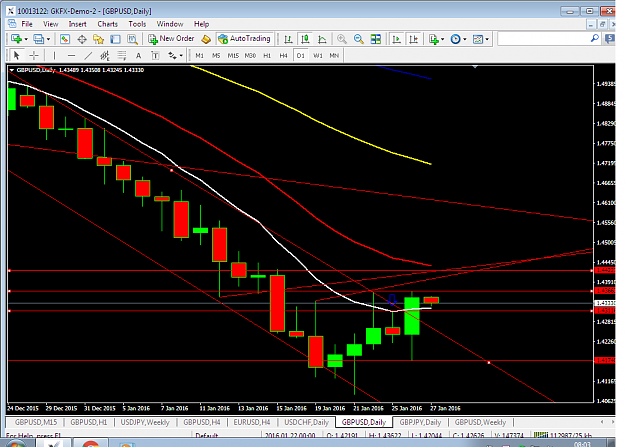Show the Terminal window icon
This screenshot has height=447, width=625.
coord(115,39)
